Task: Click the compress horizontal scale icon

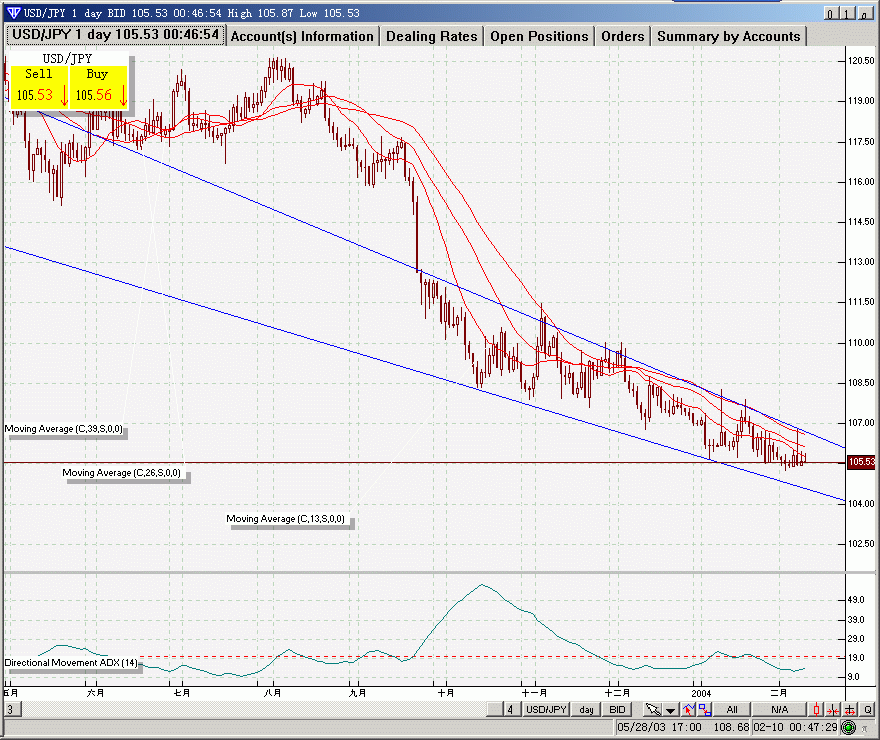Action: [x=833, y=710]
